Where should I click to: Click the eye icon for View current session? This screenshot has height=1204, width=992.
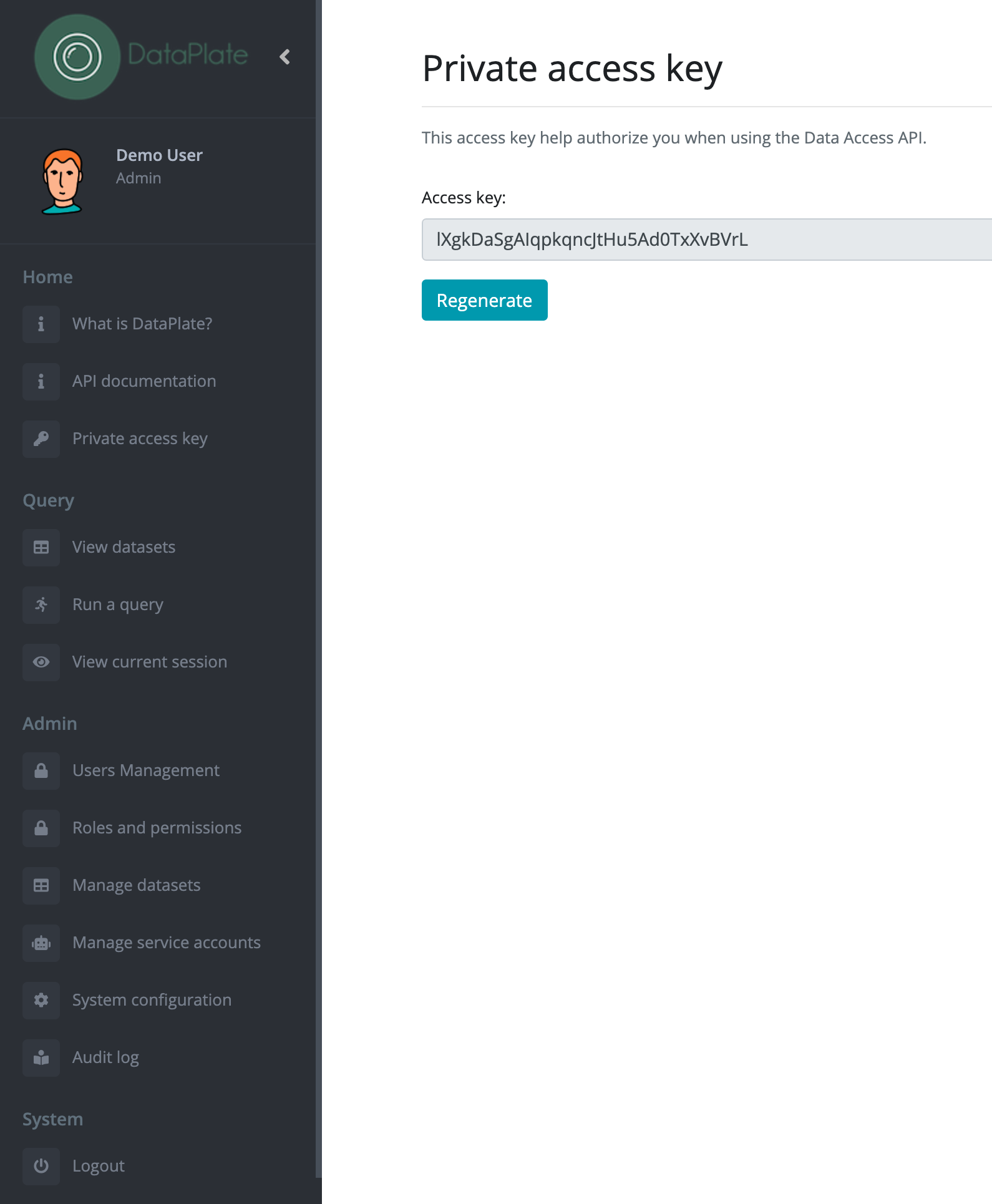click(41, 662)
